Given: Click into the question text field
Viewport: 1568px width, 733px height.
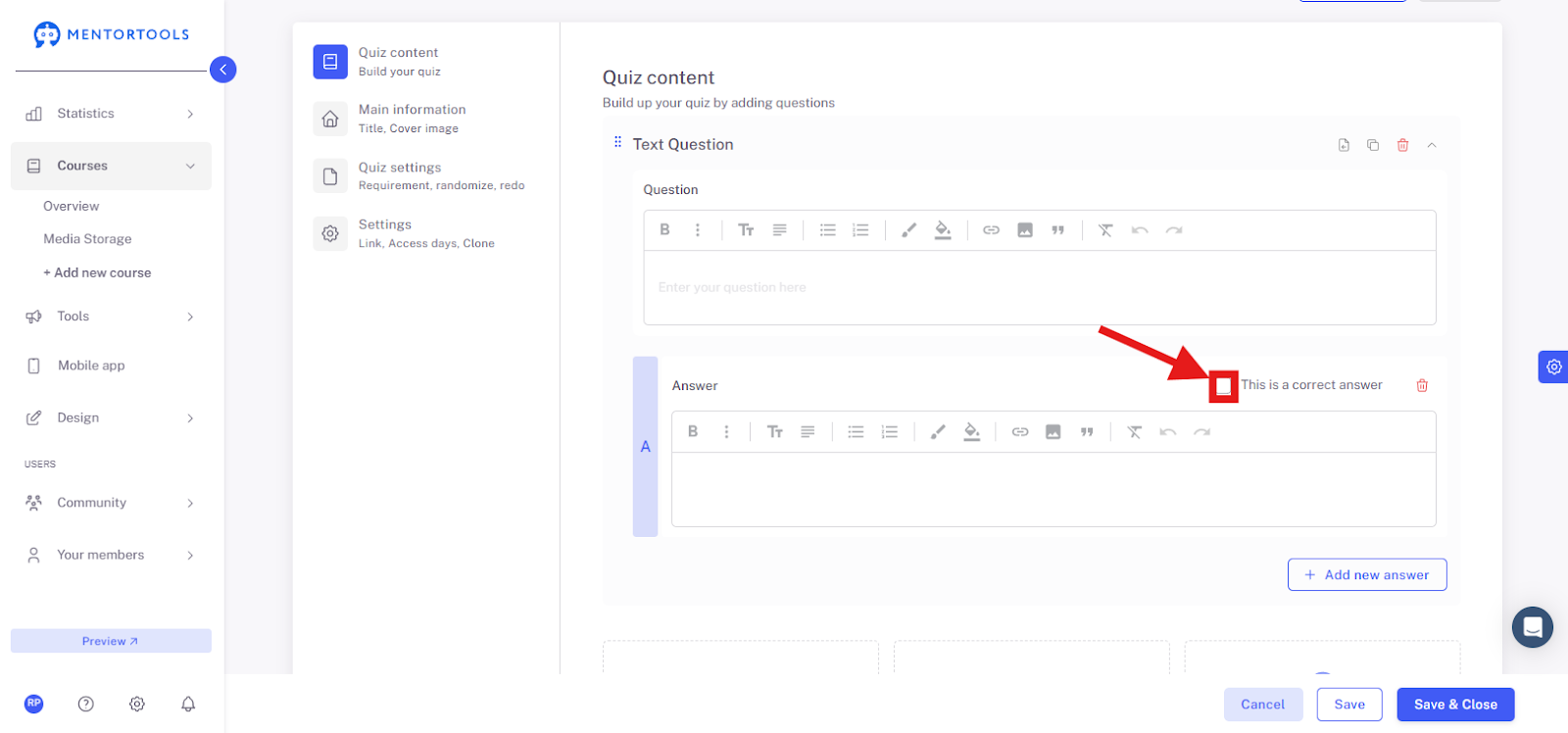Looking at the screenshot, I should (x=1040, y=288).
